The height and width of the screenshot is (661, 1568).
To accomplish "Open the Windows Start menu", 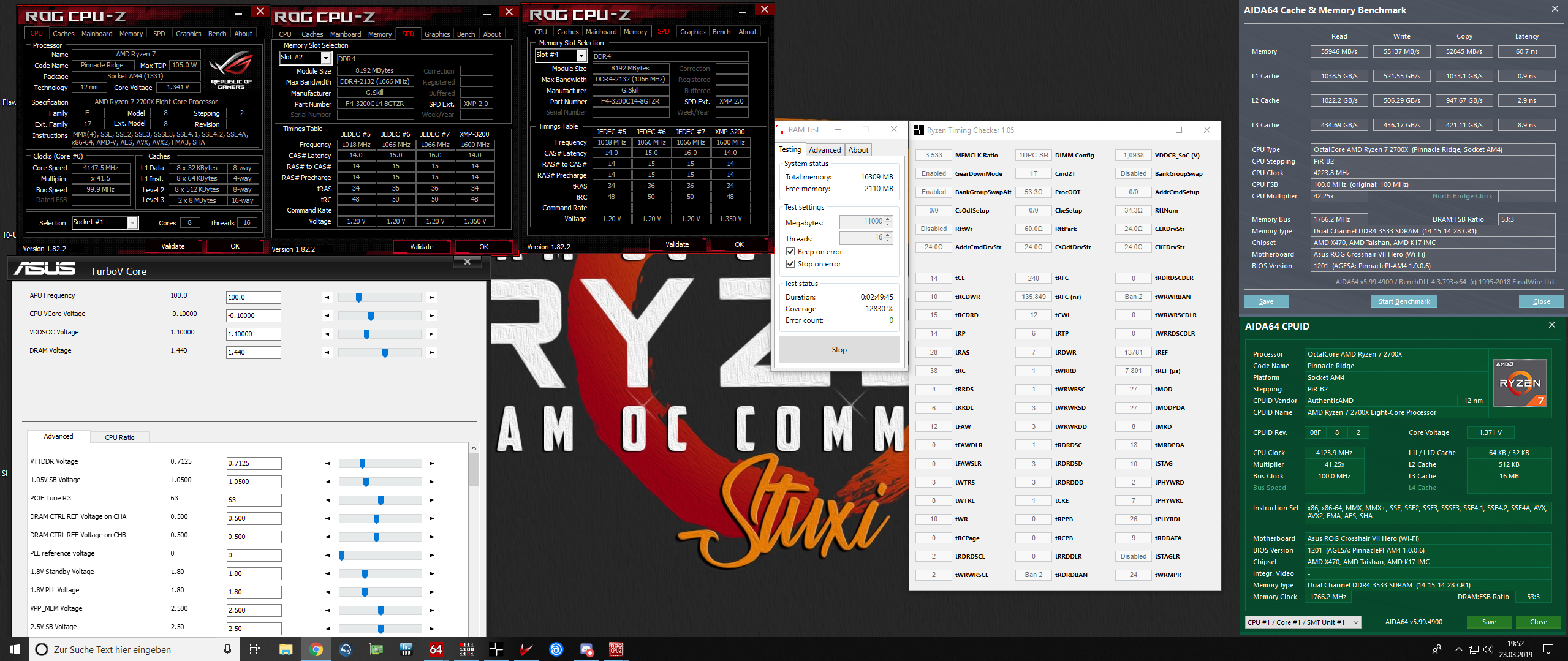I will click(x=15, y=649).
